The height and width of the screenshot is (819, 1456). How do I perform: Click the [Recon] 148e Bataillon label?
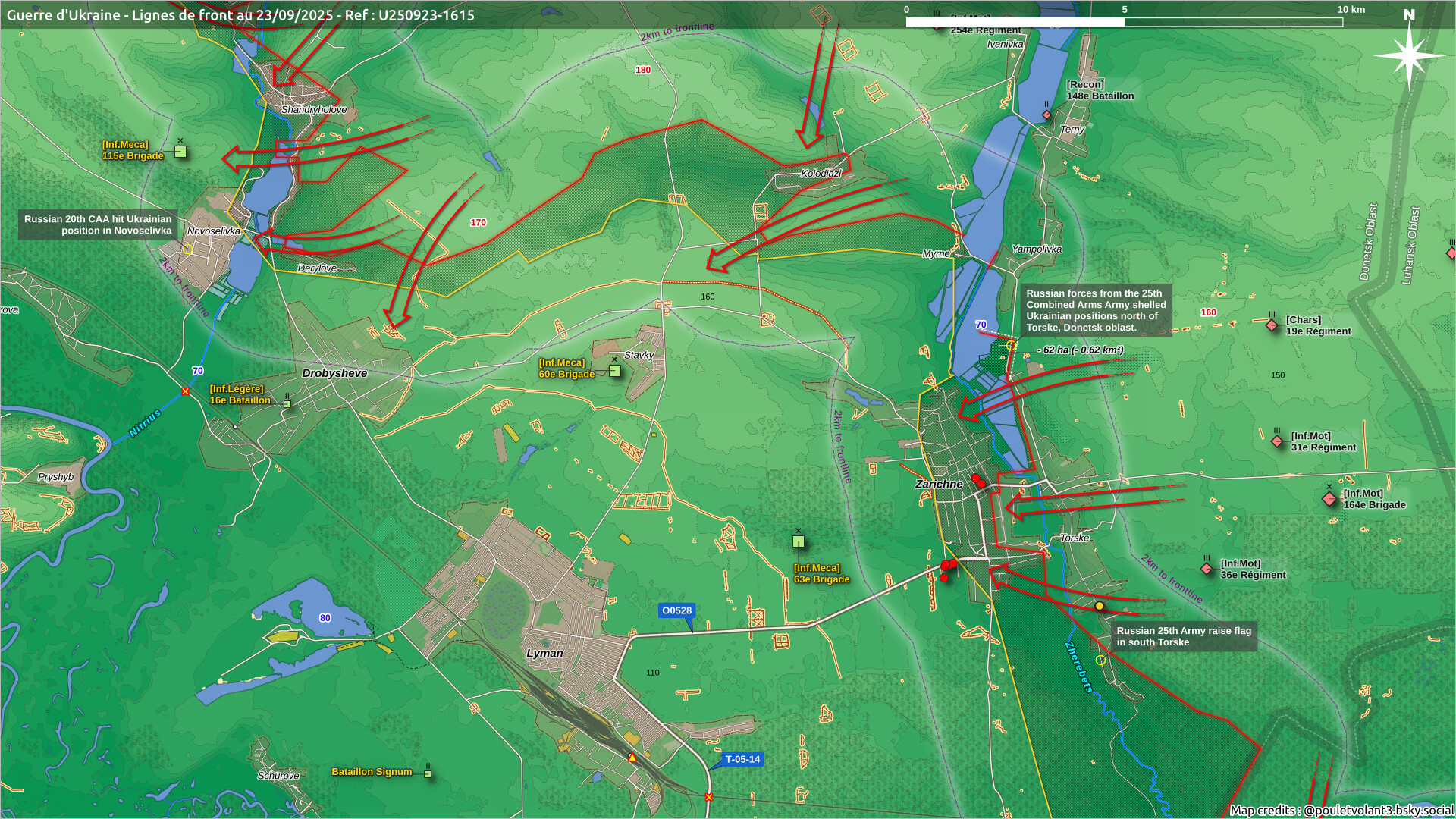pos(1100,89)
